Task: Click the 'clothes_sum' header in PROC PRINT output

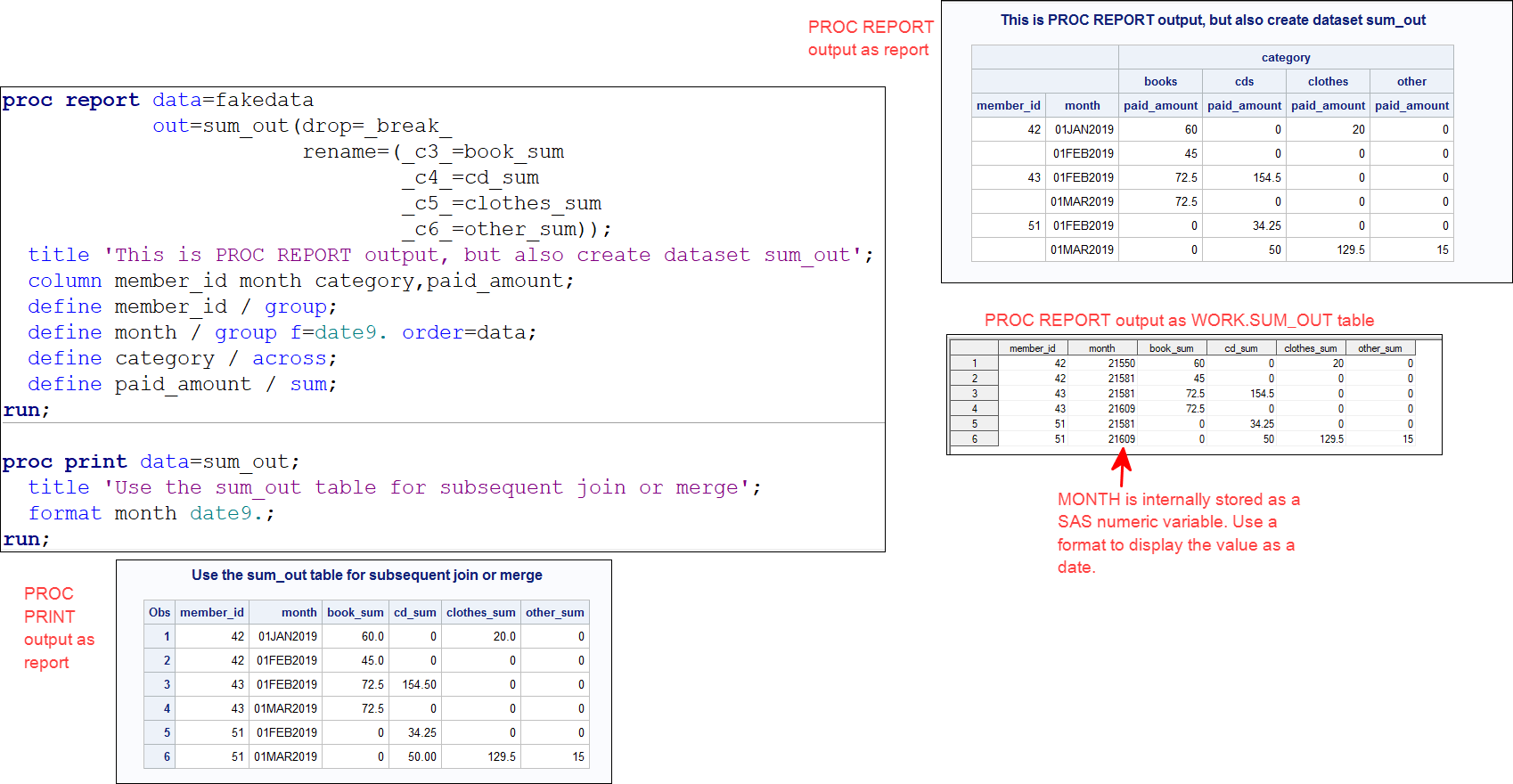Action: point(480,612)
